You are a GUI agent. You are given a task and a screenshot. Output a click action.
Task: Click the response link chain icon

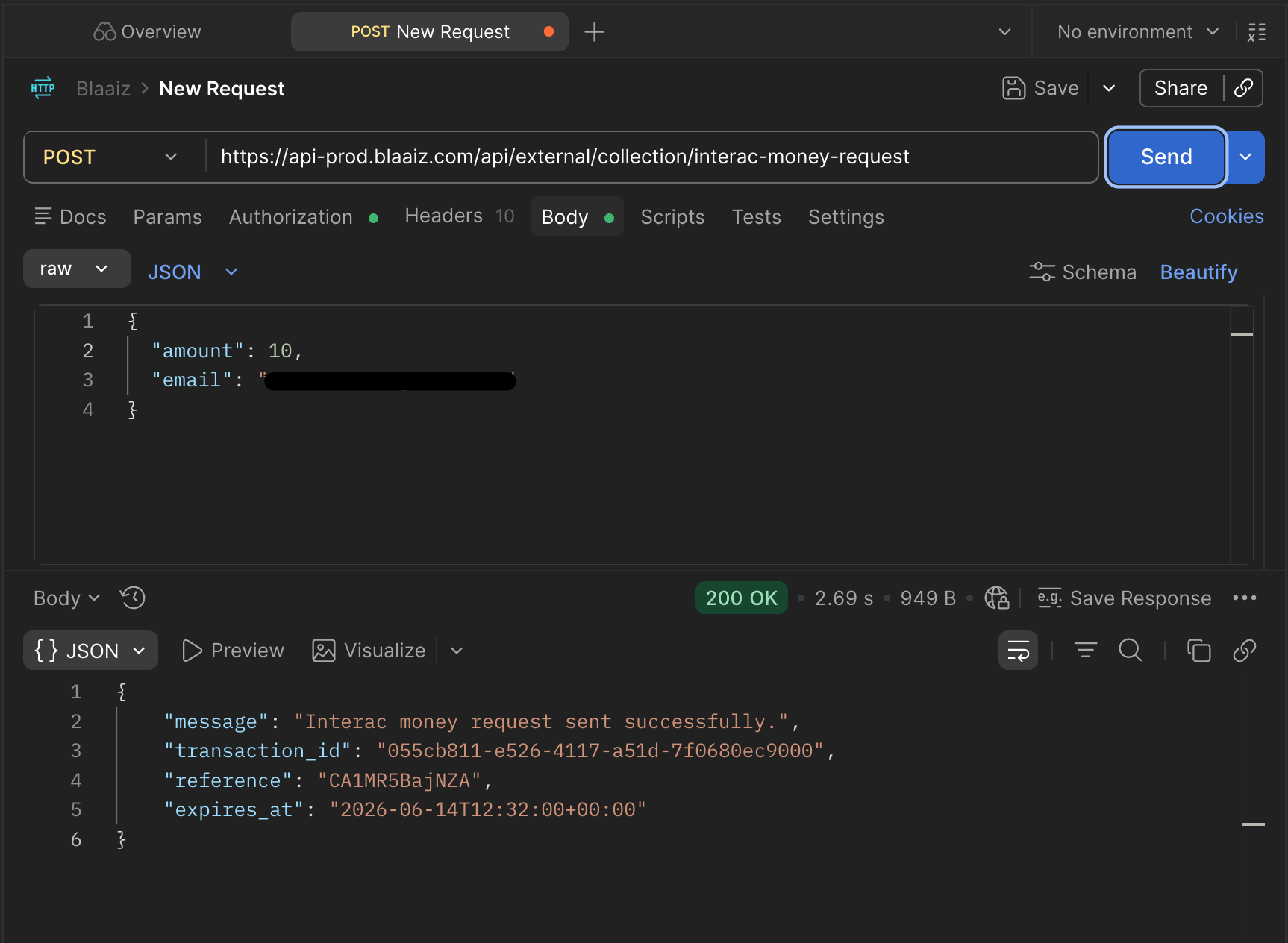point(1244,651)
